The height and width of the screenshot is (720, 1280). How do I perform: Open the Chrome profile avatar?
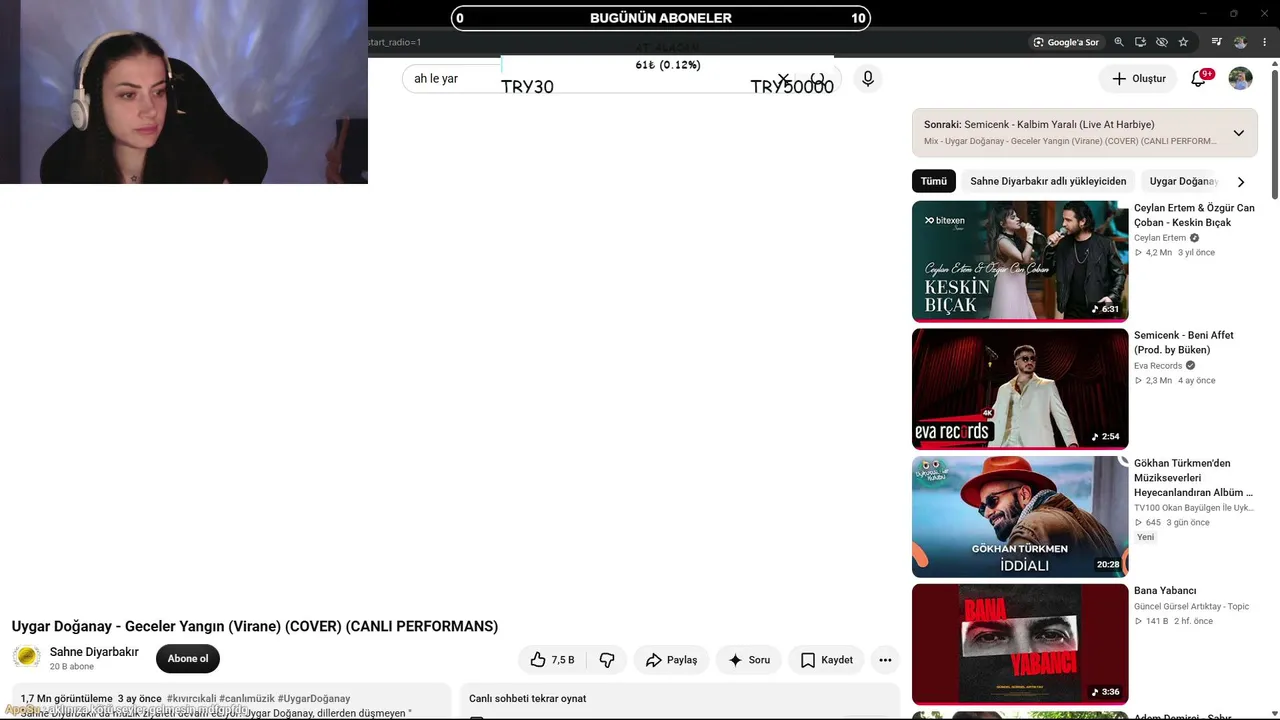point(1241,42)
